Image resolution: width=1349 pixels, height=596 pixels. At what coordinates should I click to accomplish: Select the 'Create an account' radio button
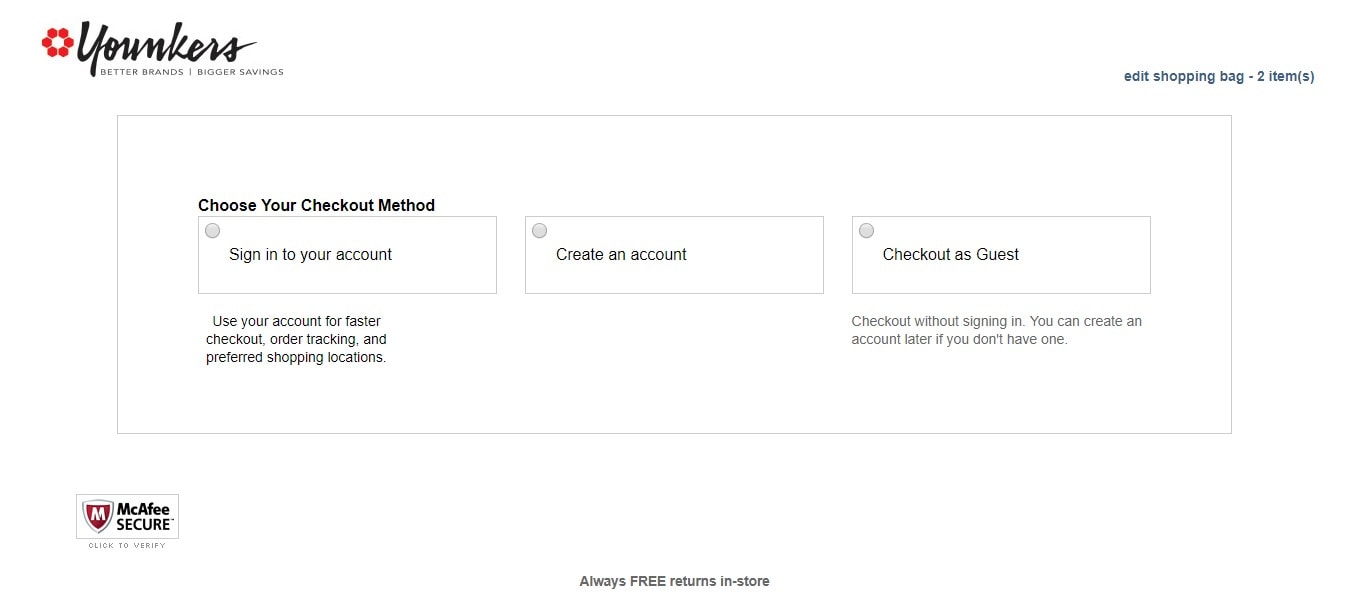(x=540, y=231)
